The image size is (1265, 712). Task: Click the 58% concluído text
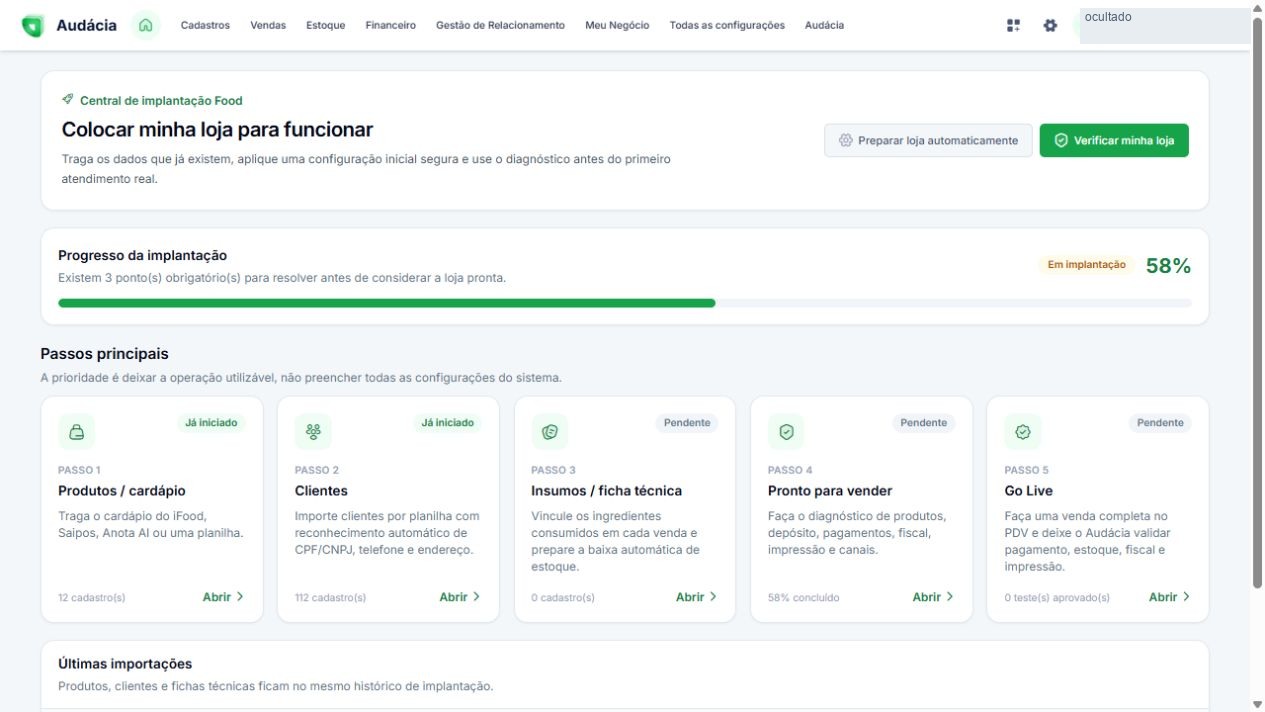804,598
